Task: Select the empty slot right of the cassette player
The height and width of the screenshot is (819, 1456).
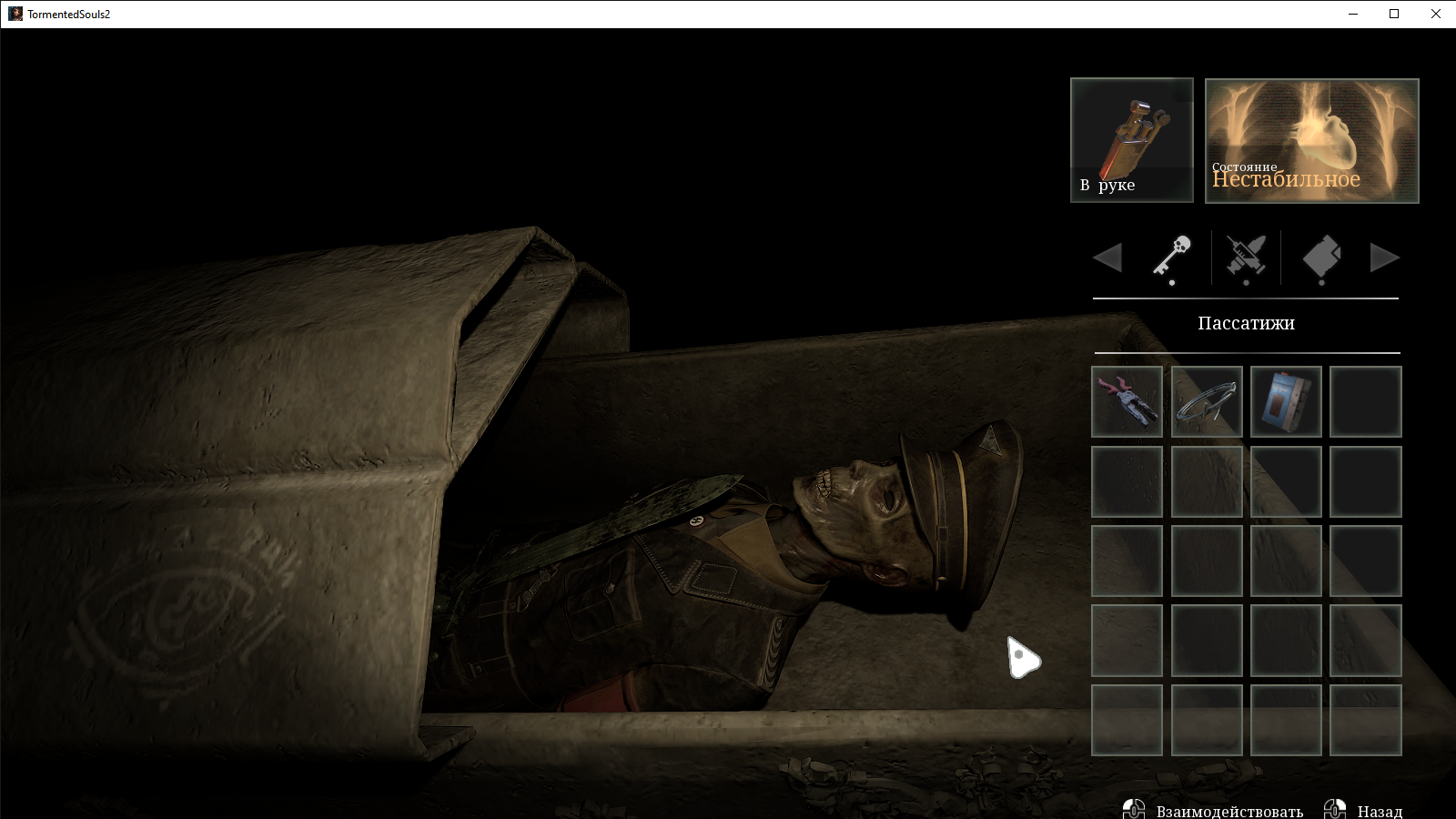Action: [x=1365, y=401]
